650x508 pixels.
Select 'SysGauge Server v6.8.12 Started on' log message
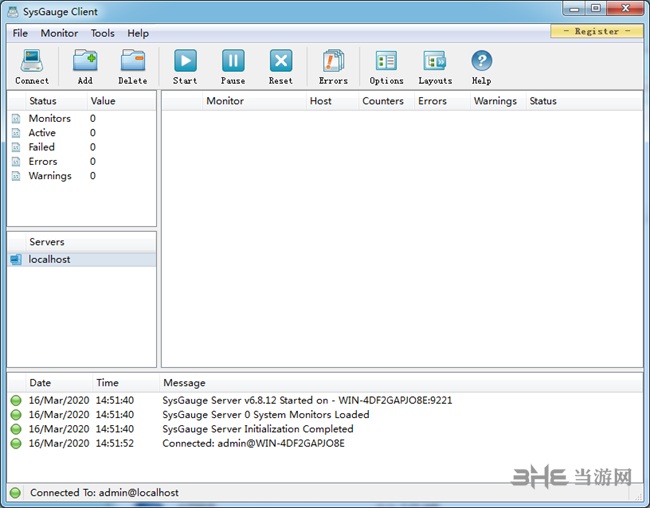(307, 400)
